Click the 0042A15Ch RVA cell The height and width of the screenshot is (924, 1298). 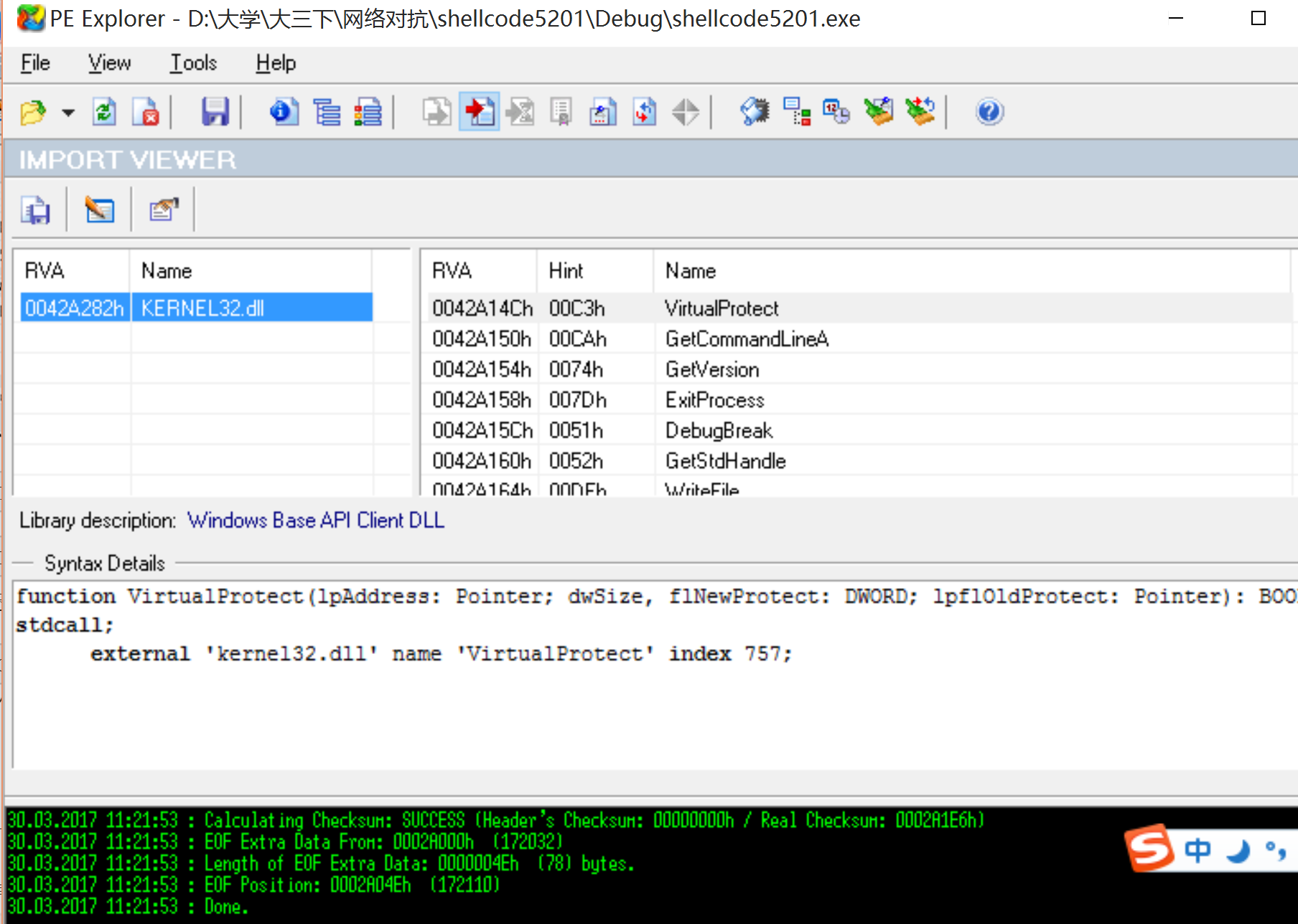[482, 430]
